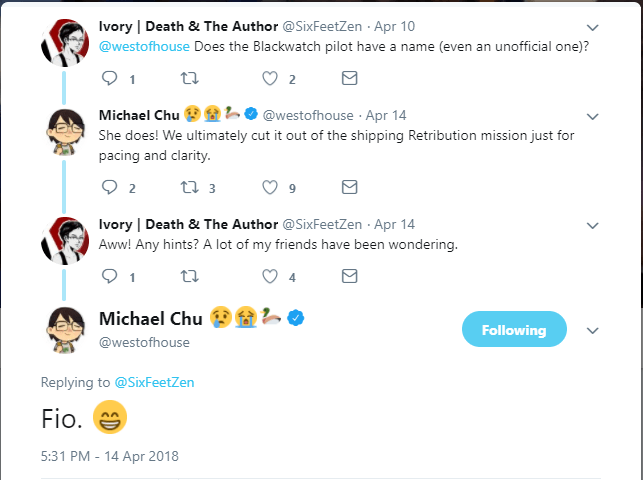Image resolution: width=643 pixels, height=480 pixels.
Task: Like Ivory's tweet about the Blackwatch pilot
Action: pyautogui.click(x=270, y=79)
